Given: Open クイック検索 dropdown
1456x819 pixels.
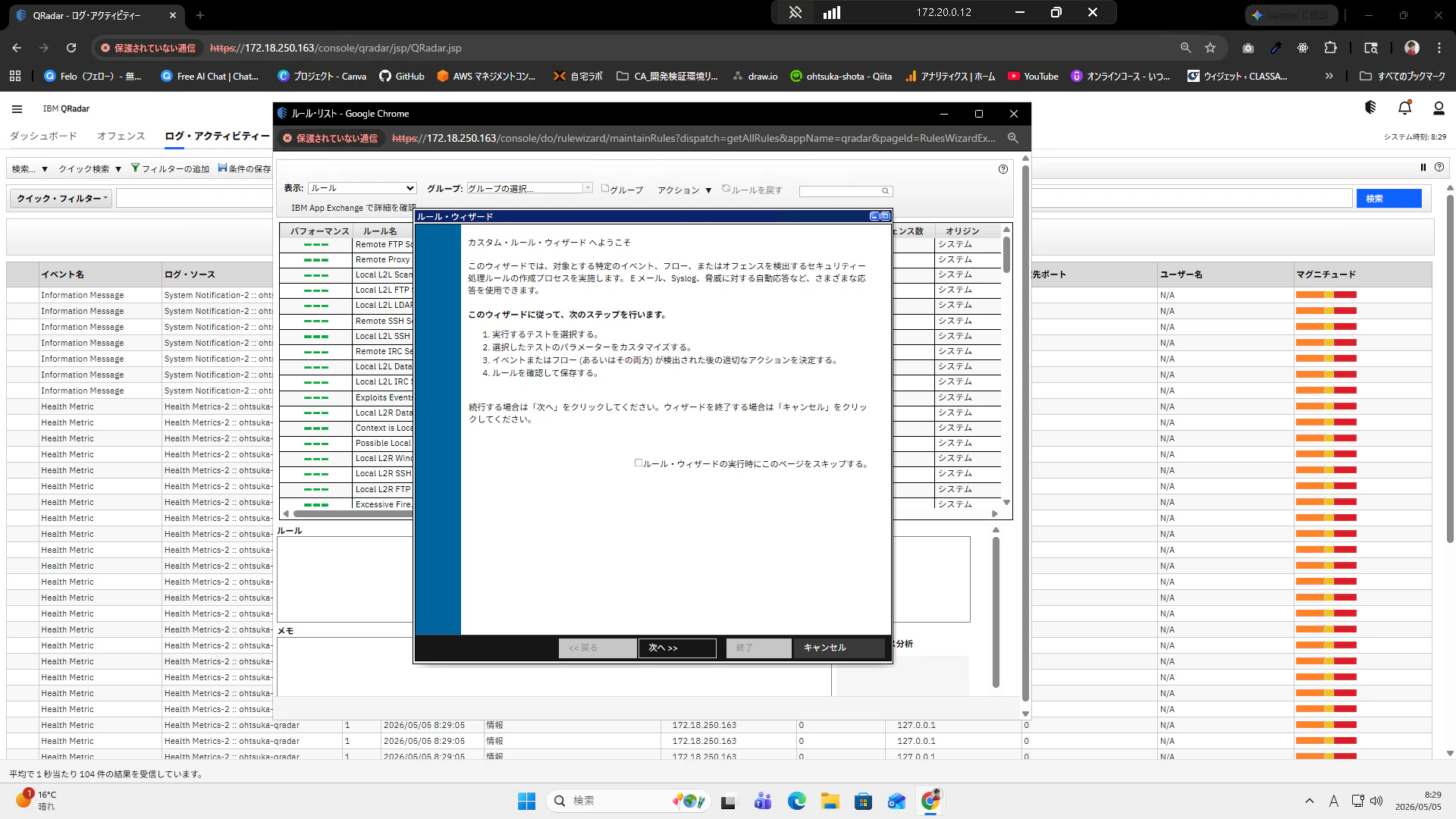Looking at the screenshot, I should tap(89, 168).
